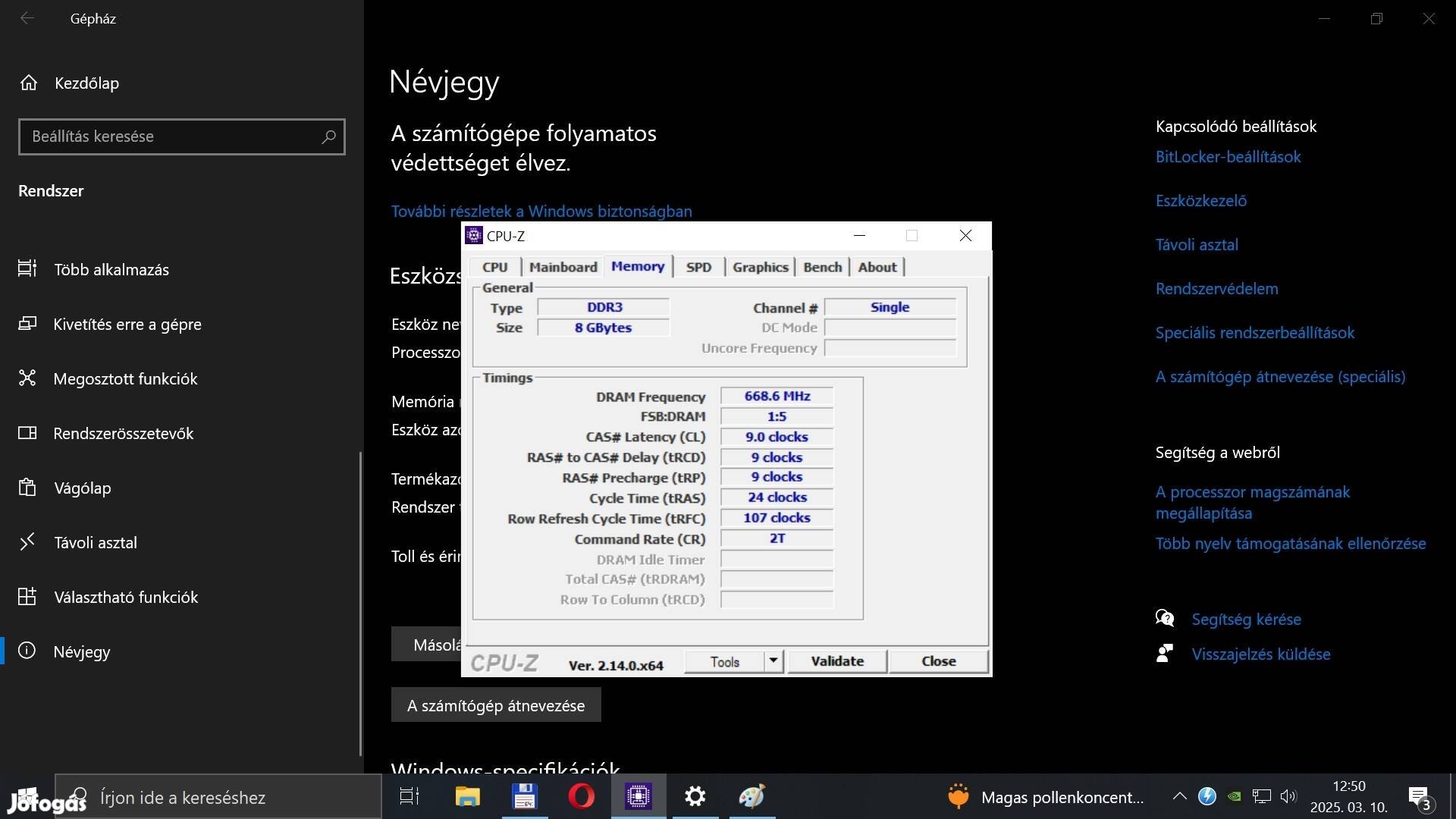Click the Validate button

click(x=837, y=661)
